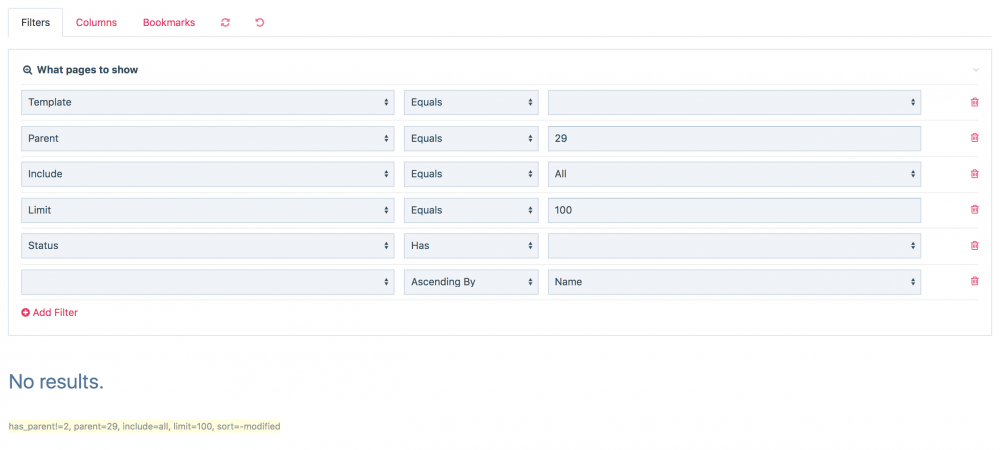
Task: Open the Include value dropdown showing All
Action: pyautogui.click(x=734, y=174)
